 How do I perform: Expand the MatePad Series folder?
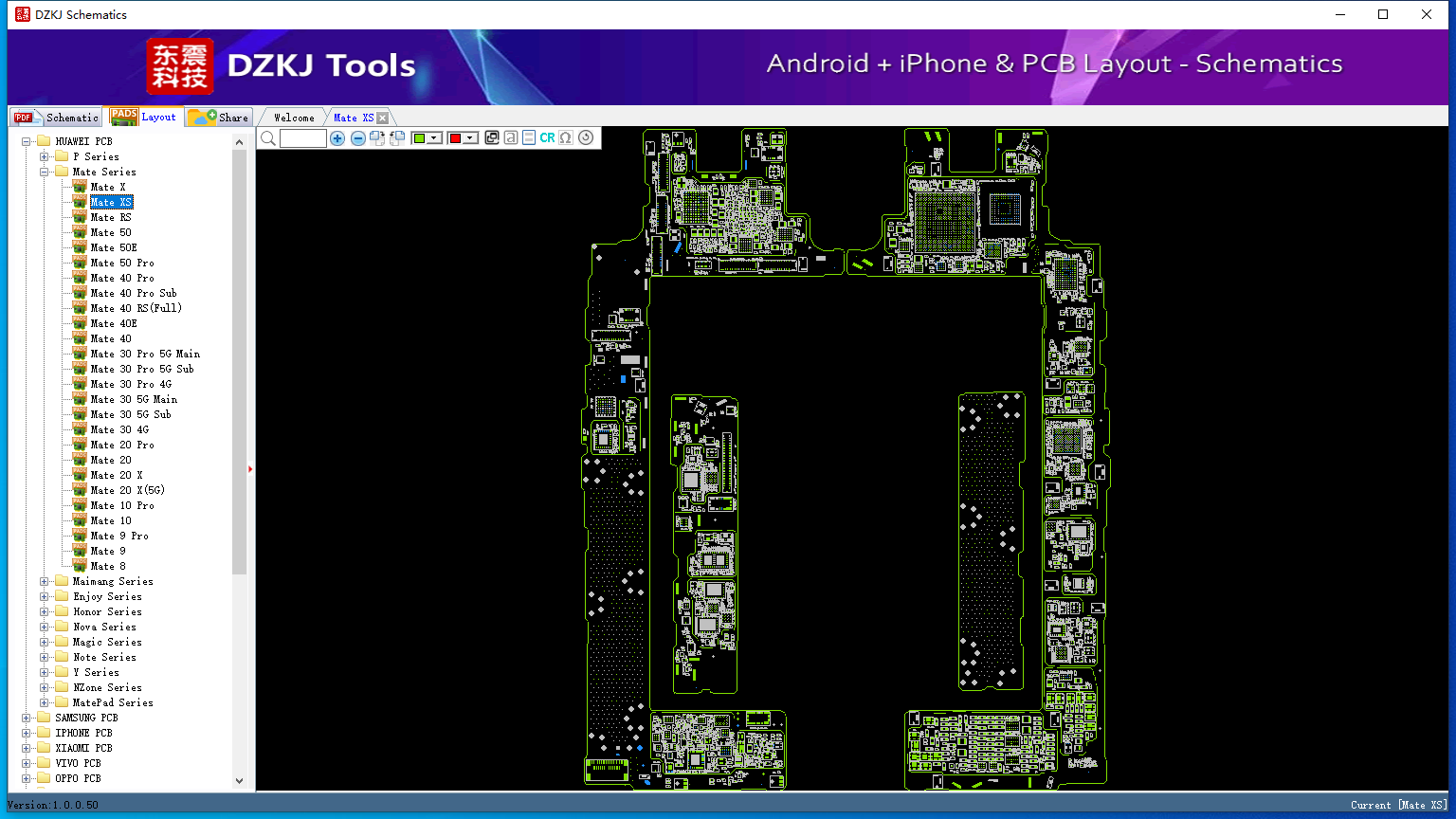point(44,702)
